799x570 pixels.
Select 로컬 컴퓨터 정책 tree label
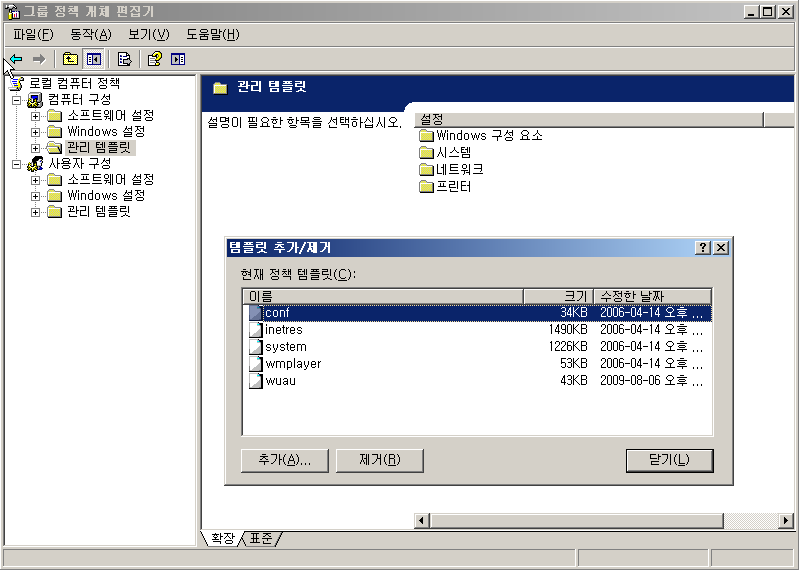74,83
